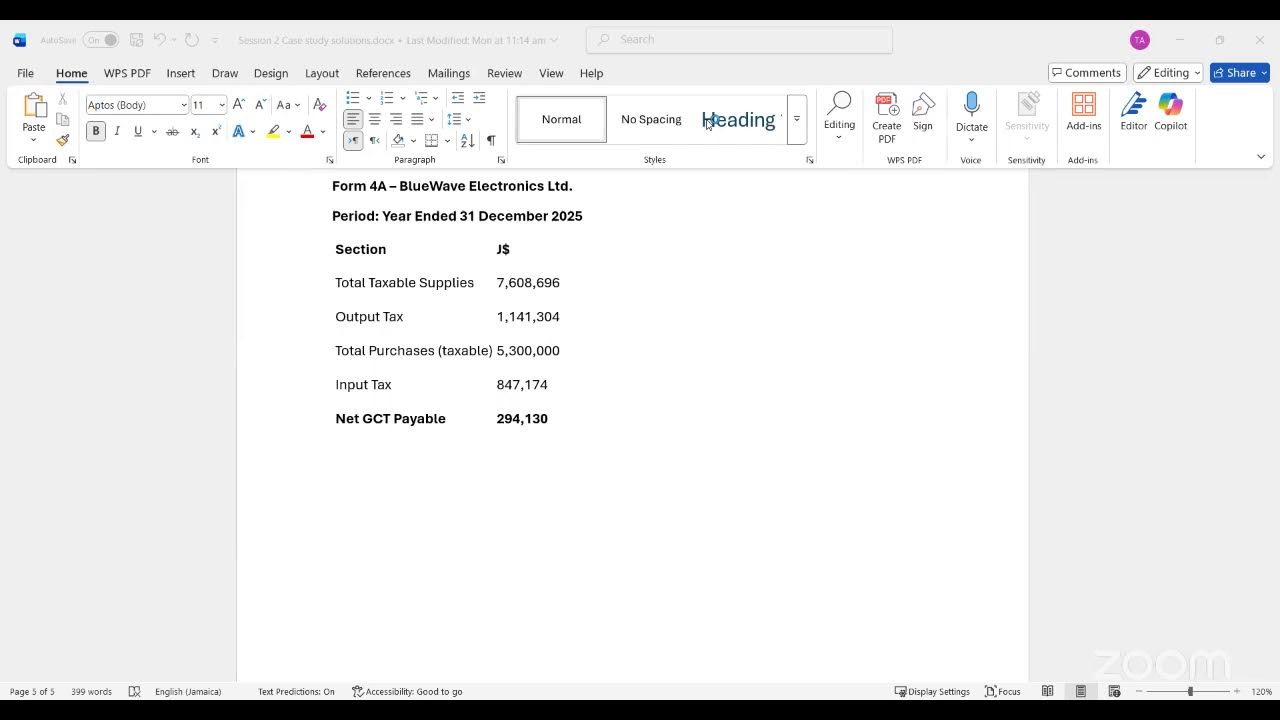This screenshot has height=720, width=1280.
Task: Click the Create PDF icon
Action: point(887,118)
